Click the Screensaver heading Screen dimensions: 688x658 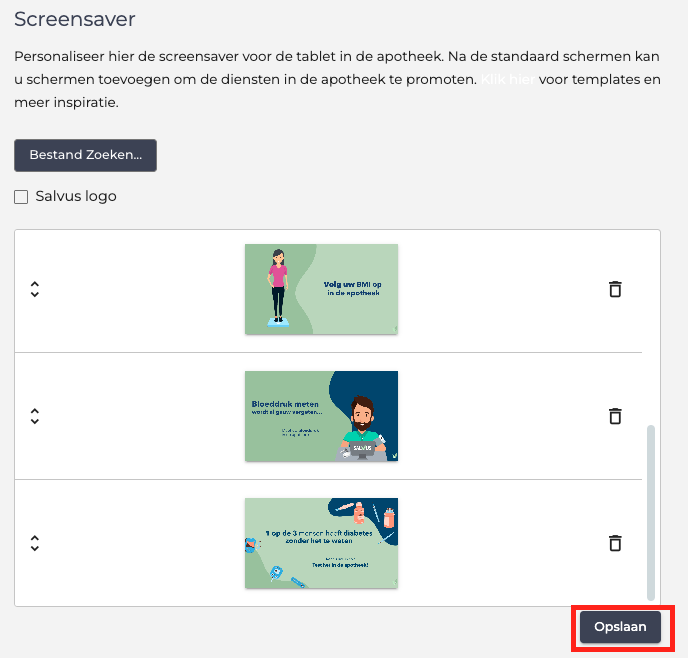[75, 19]
